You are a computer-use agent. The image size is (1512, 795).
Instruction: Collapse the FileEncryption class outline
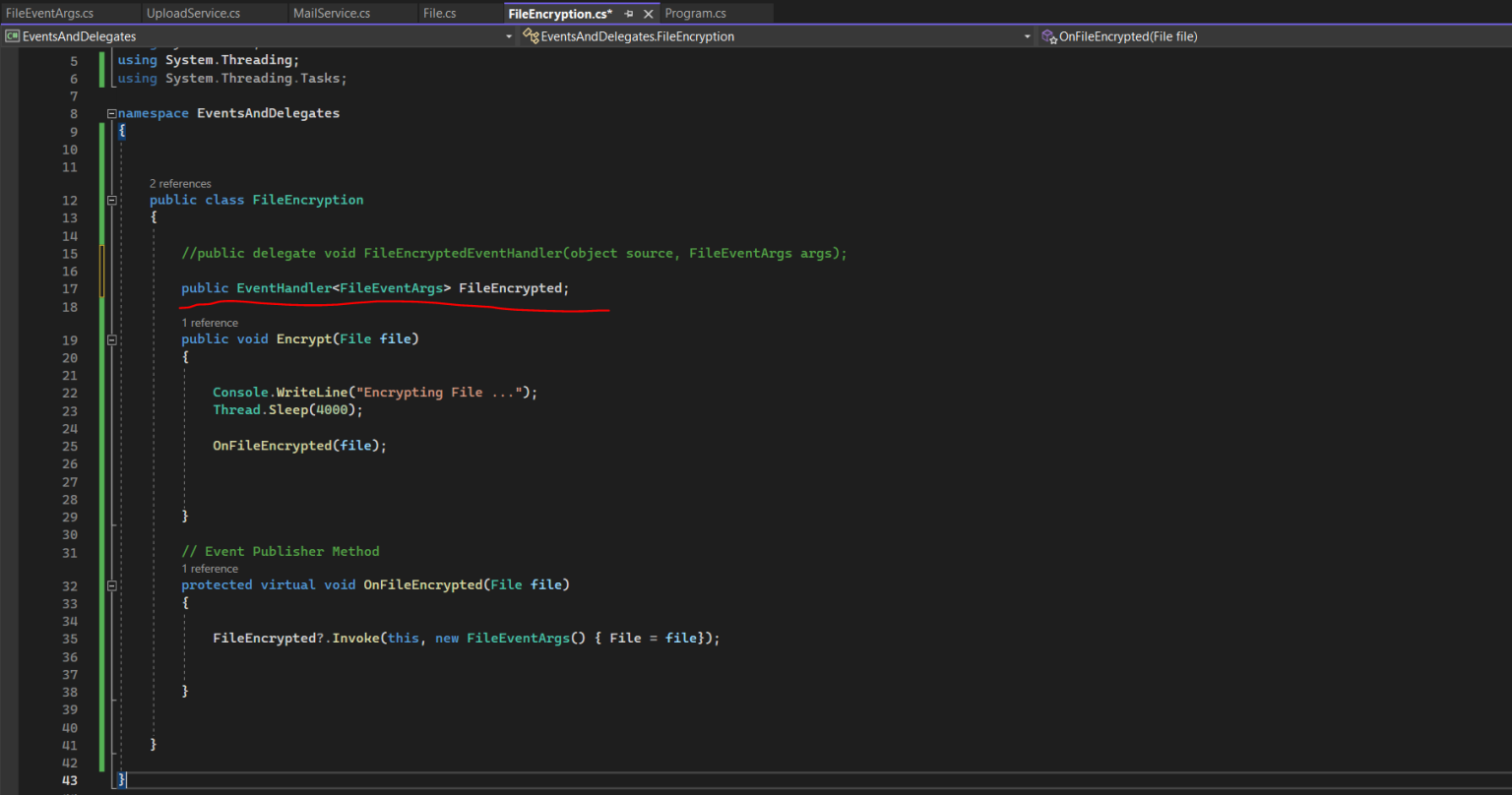[111, 200]
